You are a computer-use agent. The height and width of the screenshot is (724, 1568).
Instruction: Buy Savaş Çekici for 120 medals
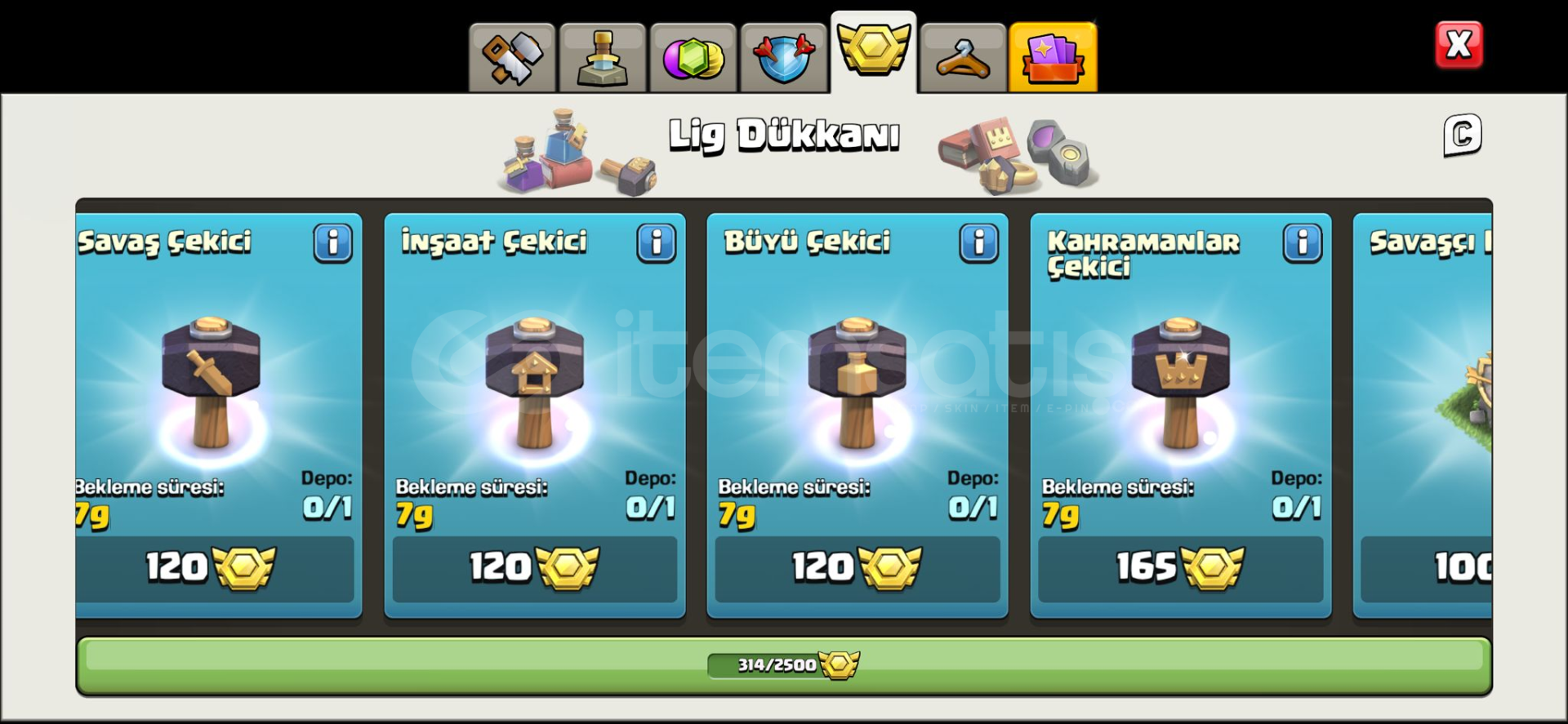tap(215, 569)
